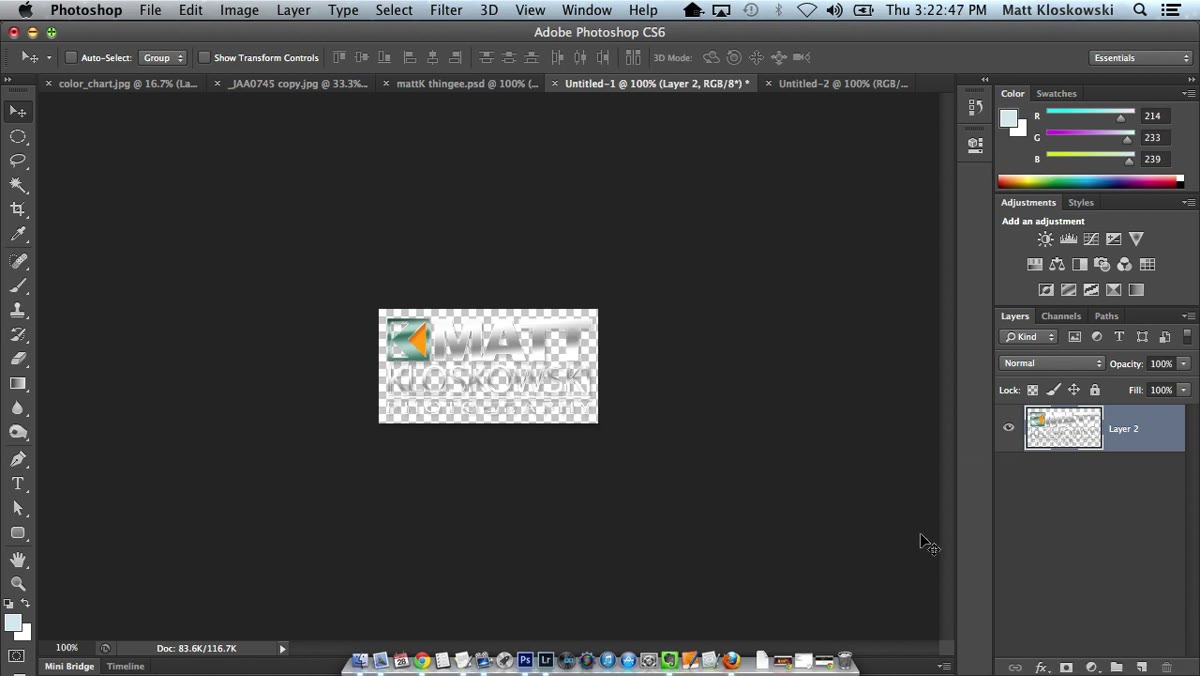
Task: Open the Filter menu
Action: pyautogui.click(x=446, y=10)
